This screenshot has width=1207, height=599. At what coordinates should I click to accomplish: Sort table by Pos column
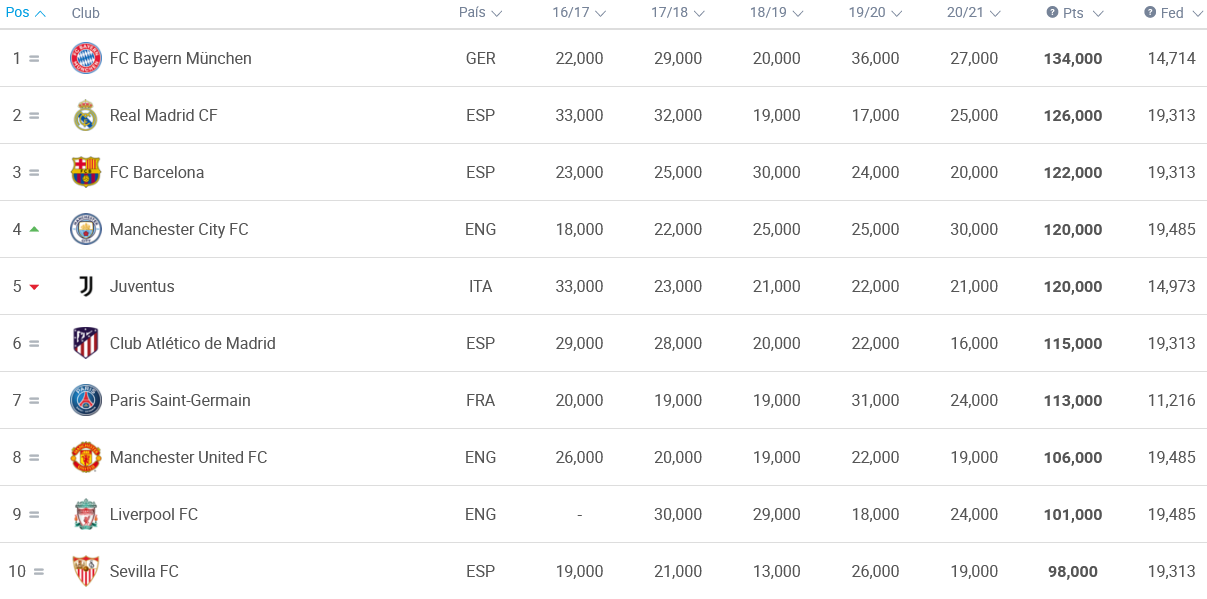[x=26, y=13]
